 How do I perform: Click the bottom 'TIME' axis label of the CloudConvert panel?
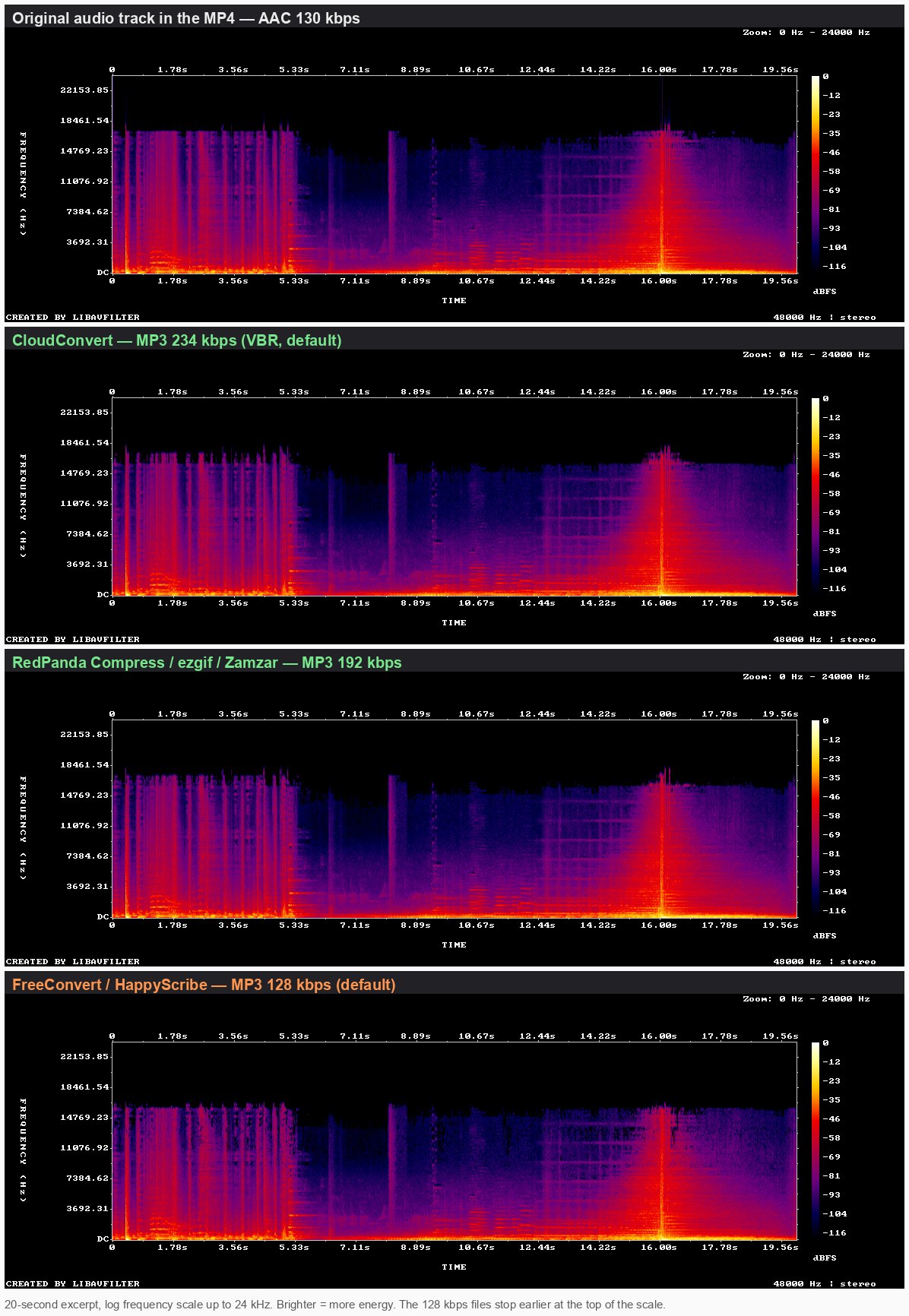[x=454, y=623]
